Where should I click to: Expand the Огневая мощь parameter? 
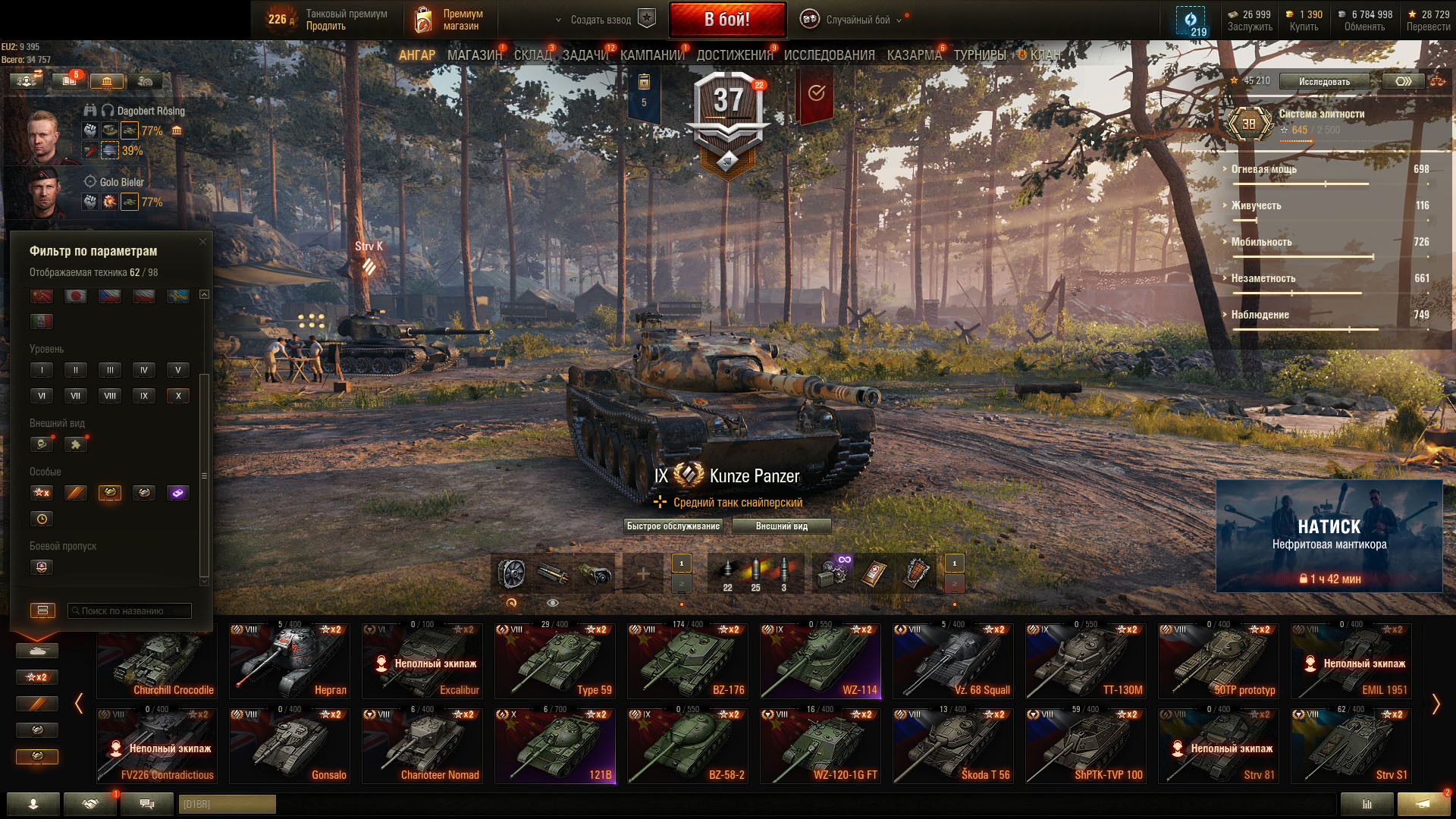[1263, 169]
